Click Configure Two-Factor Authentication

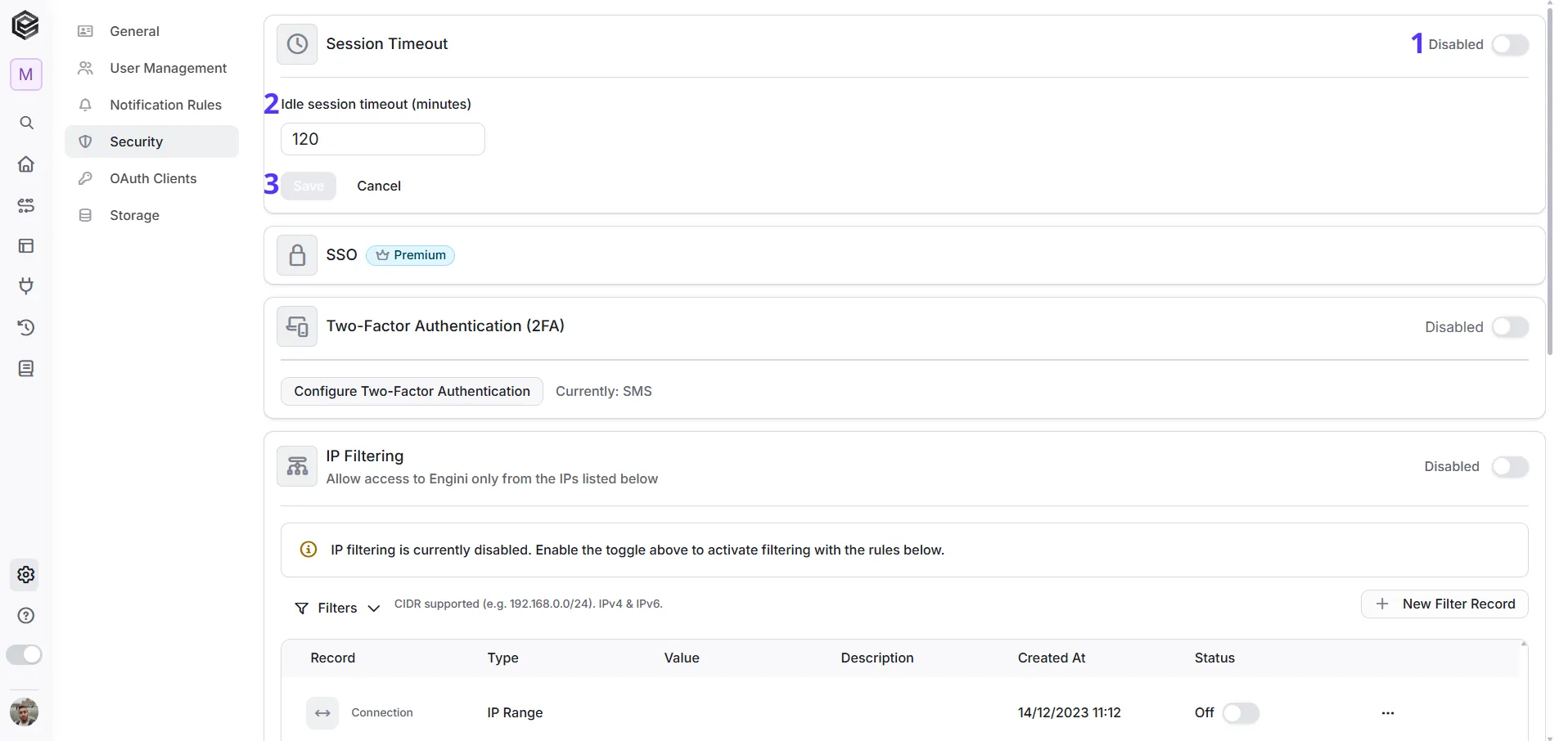(412, 391)
